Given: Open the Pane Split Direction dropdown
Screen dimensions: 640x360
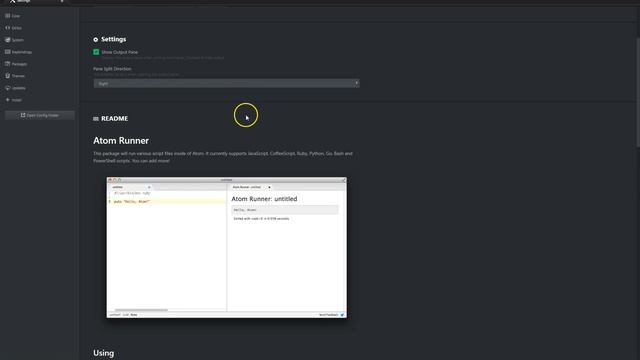Looking at the screenshot, I should (227, 83).
